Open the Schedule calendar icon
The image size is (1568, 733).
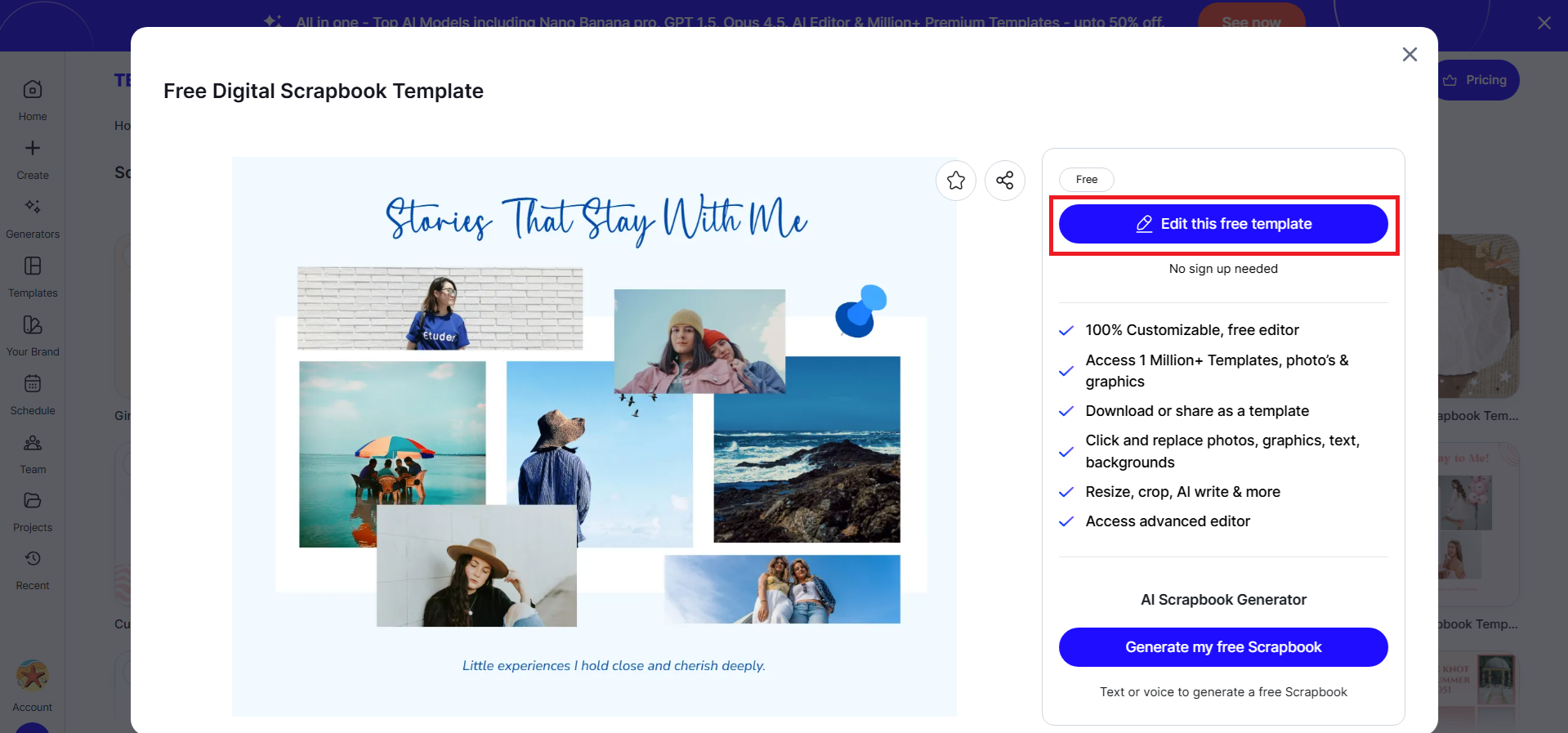pyautogui.click(x=33, y=383)
